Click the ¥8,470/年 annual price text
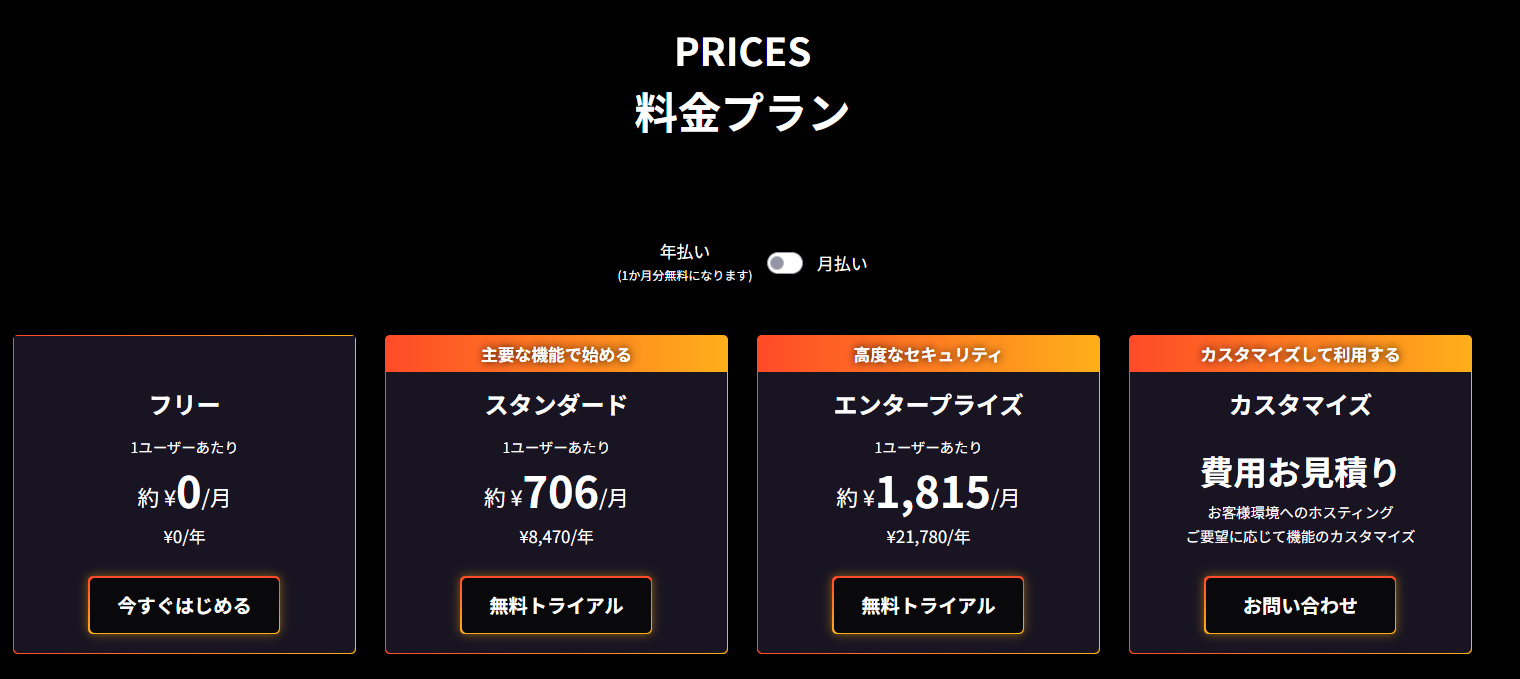1520x679 pixels. pyautogui.click(x=556, y=537)
